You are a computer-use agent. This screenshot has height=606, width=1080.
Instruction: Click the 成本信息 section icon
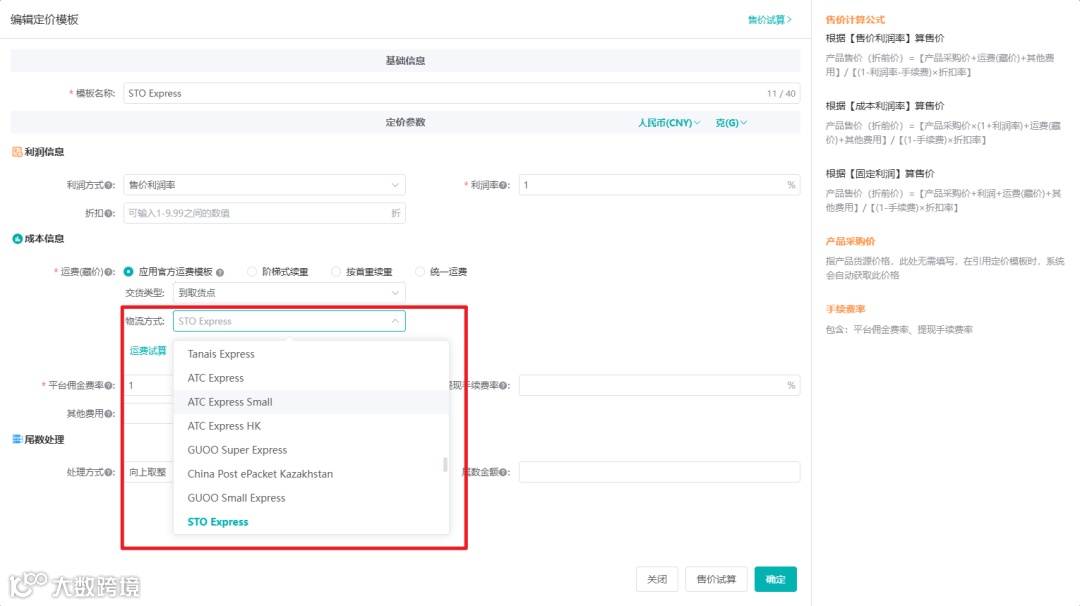17,239
